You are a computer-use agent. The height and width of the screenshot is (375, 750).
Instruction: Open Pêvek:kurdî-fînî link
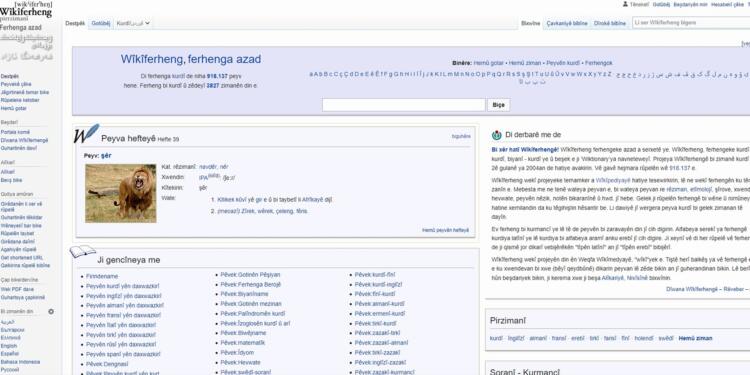(375, 275)
